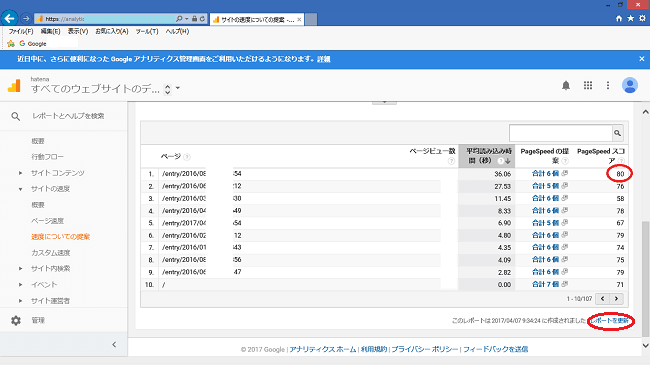
Task: Expand サイト内検索 section
Action: coord(20,269)
